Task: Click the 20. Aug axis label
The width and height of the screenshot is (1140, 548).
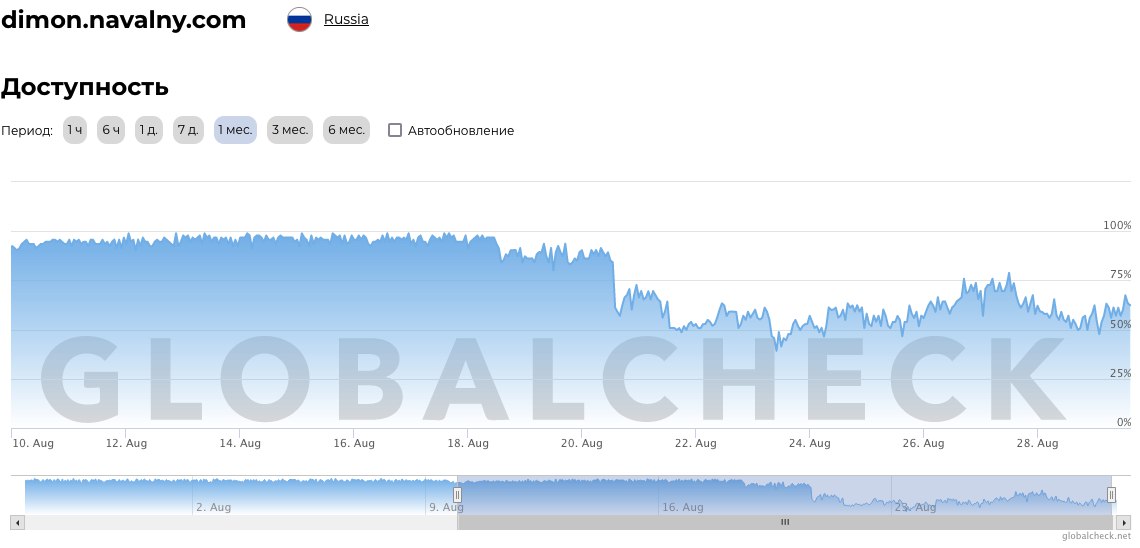Action: (582, 443)
